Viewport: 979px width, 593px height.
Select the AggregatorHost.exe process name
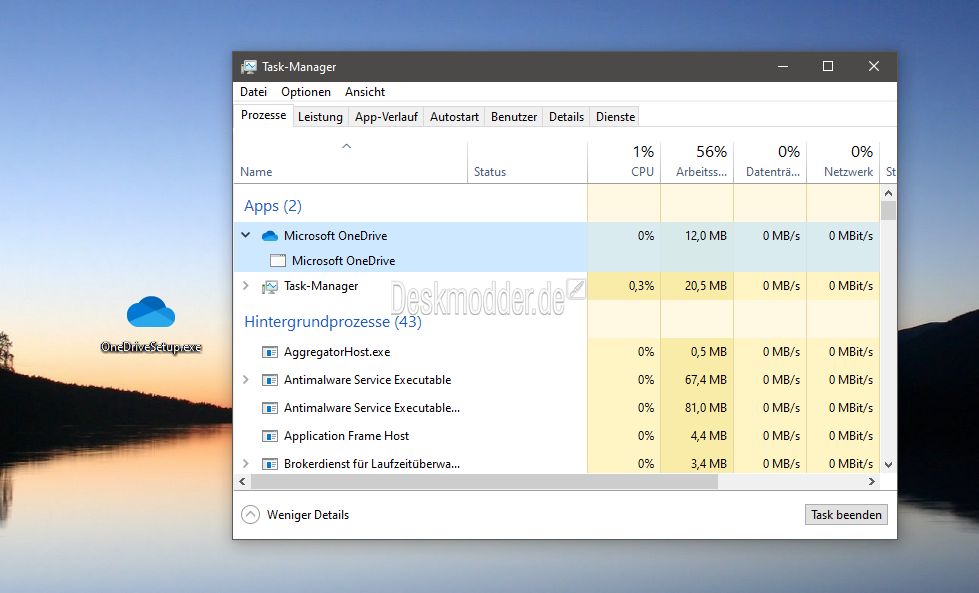pos(337,352)
